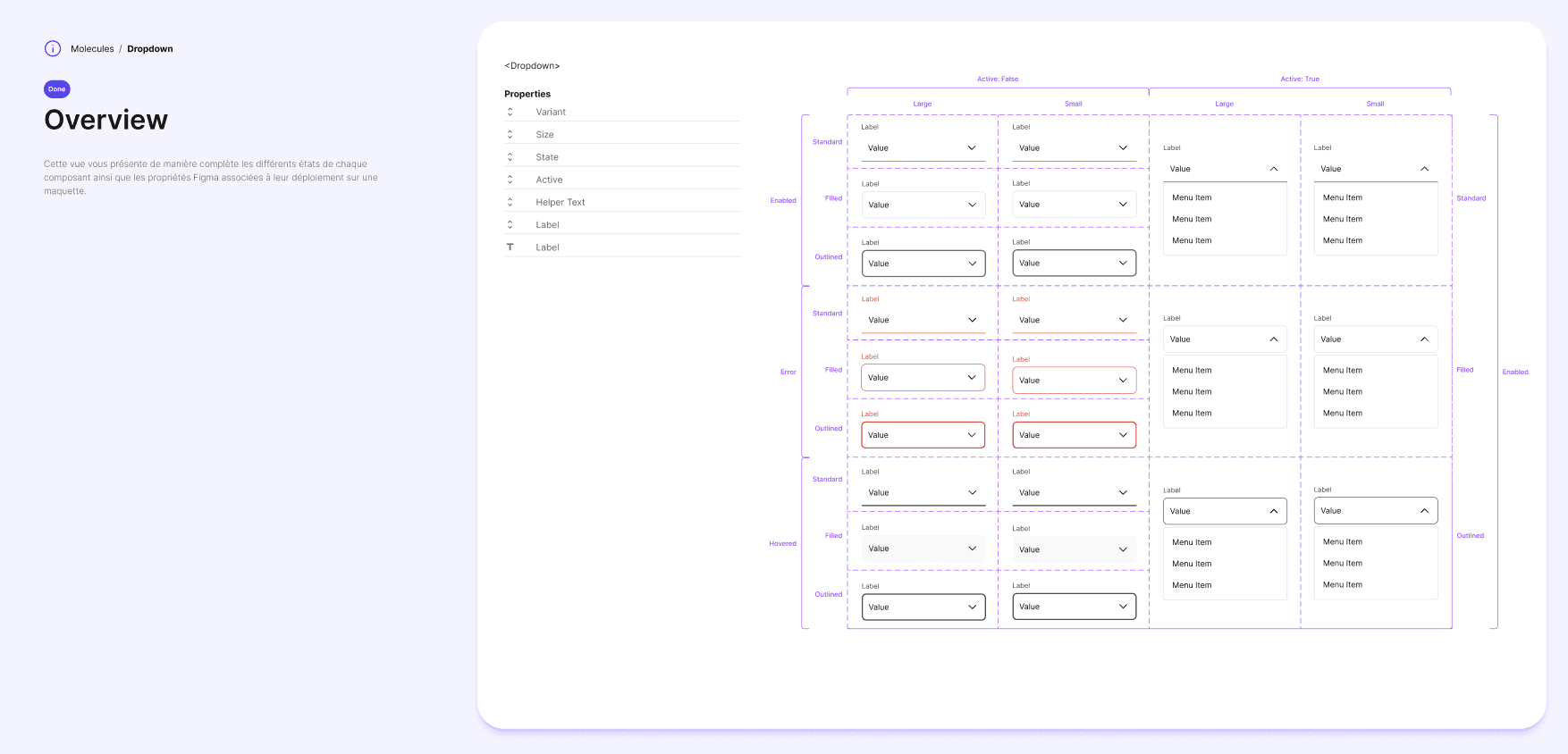
Task: Click chevron-down in Enabled Outlined Small closed dropdown
Action: click(1123, 264)
